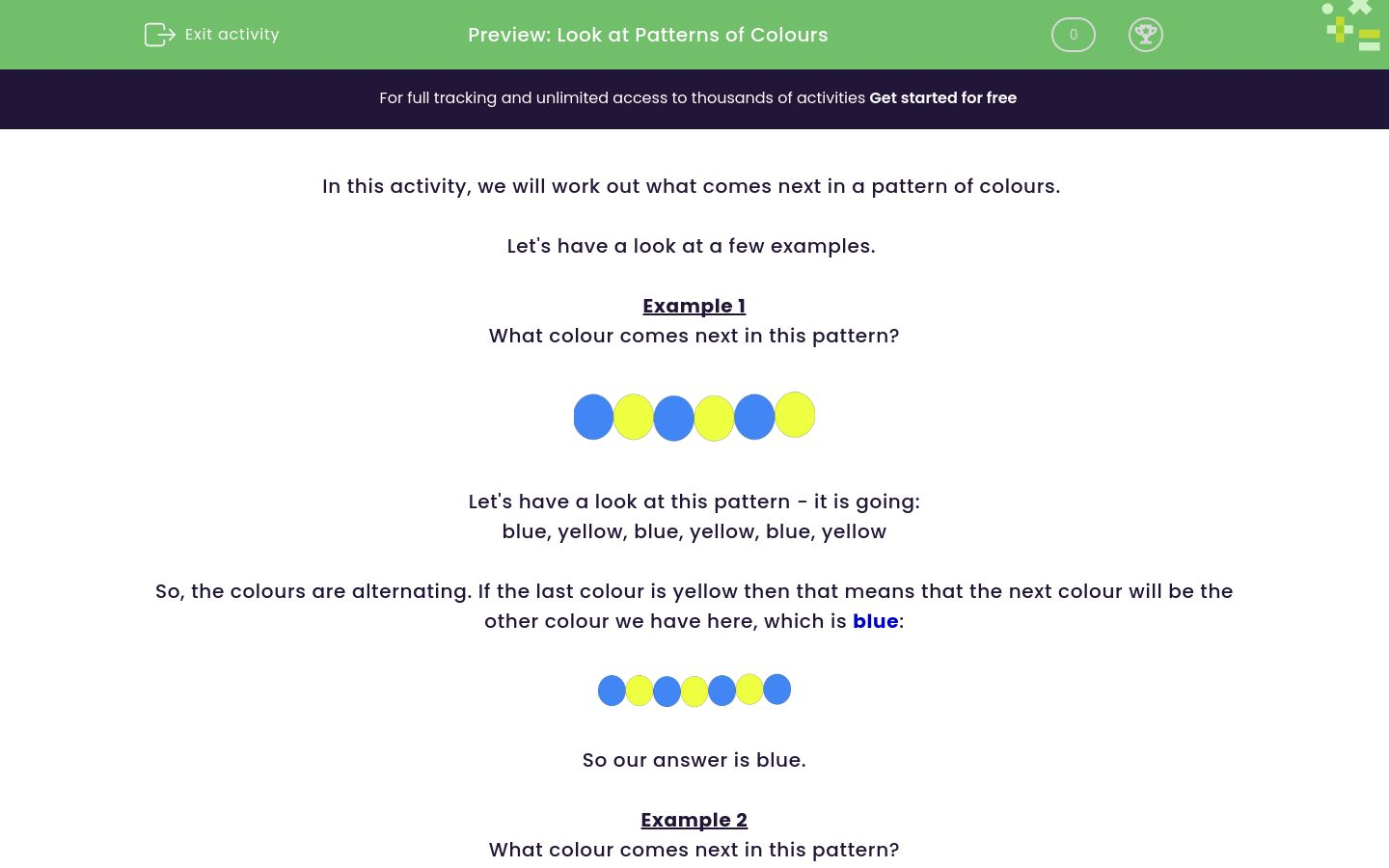Click the third circle of the answer row
Image resolution: width=1389 pixels, height=868 pixels.
click(667, 691)
